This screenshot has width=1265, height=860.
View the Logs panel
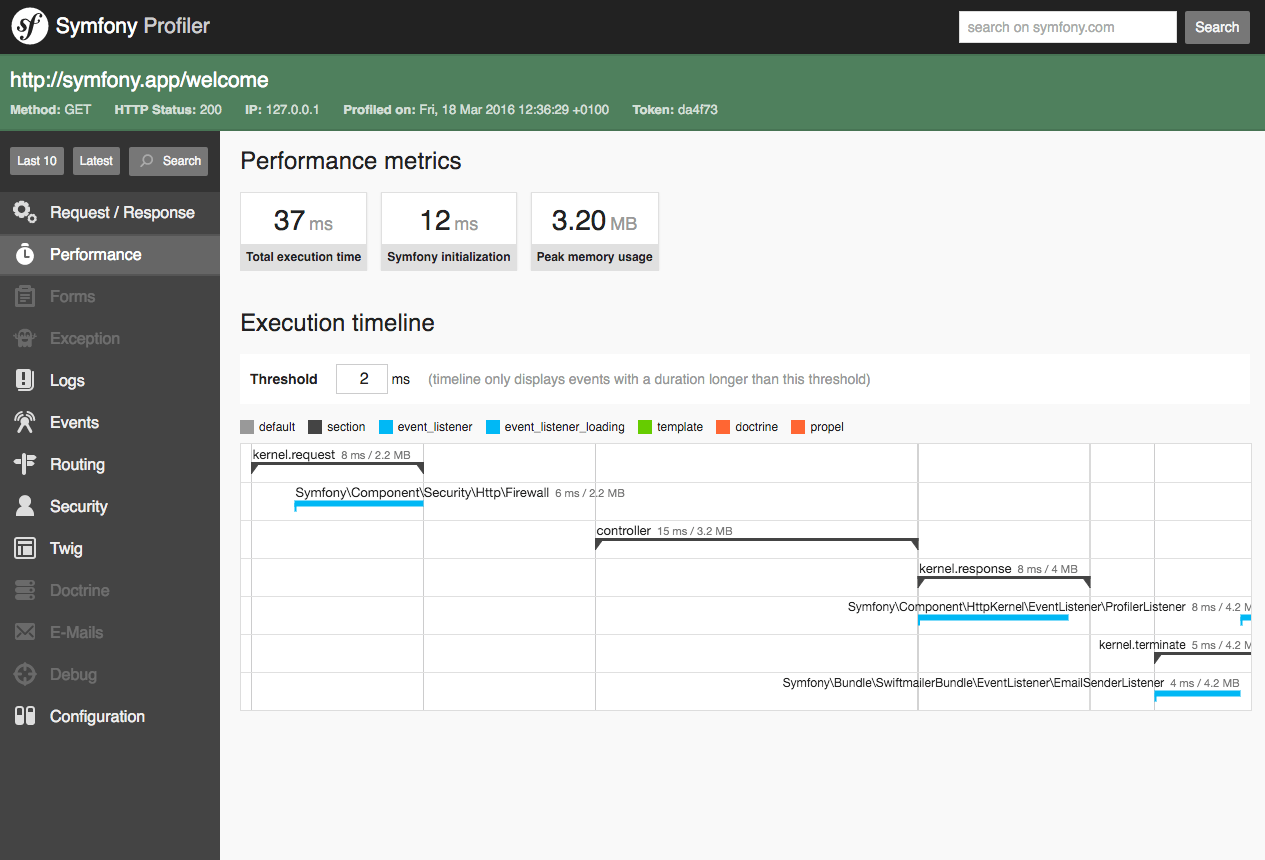(x=70, y=380)
